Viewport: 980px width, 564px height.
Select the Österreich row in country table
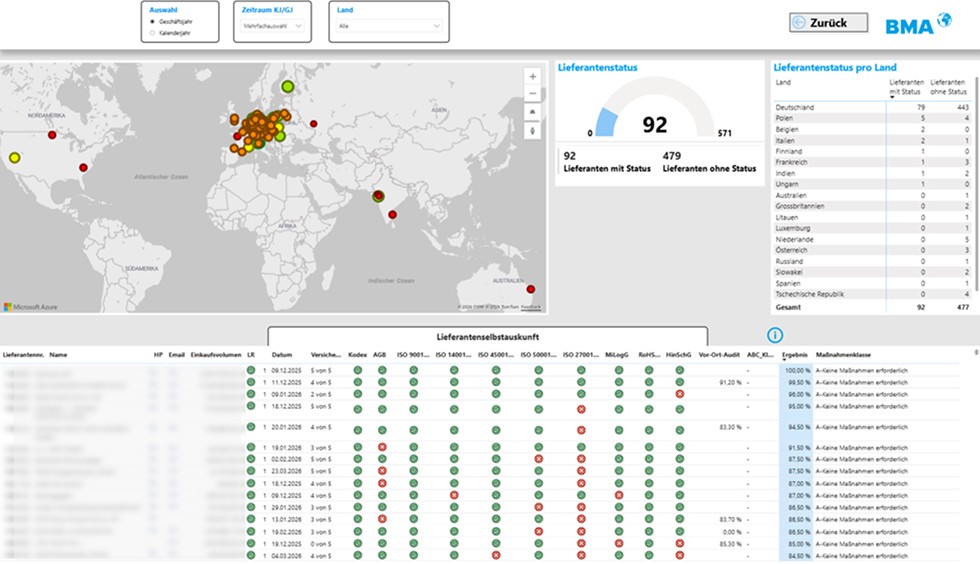872,250
